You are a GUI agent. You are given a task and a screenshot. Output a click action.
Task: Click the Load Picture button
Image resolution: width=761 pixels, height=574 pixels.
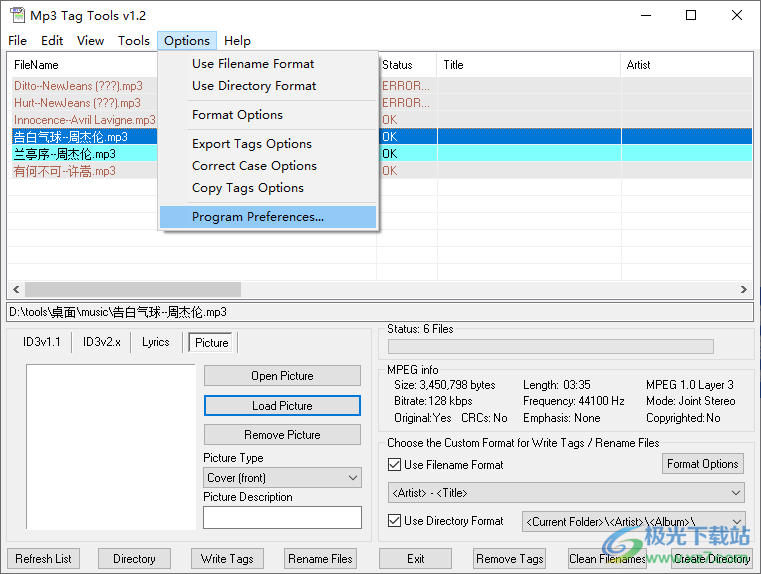(x=282, y=406)
